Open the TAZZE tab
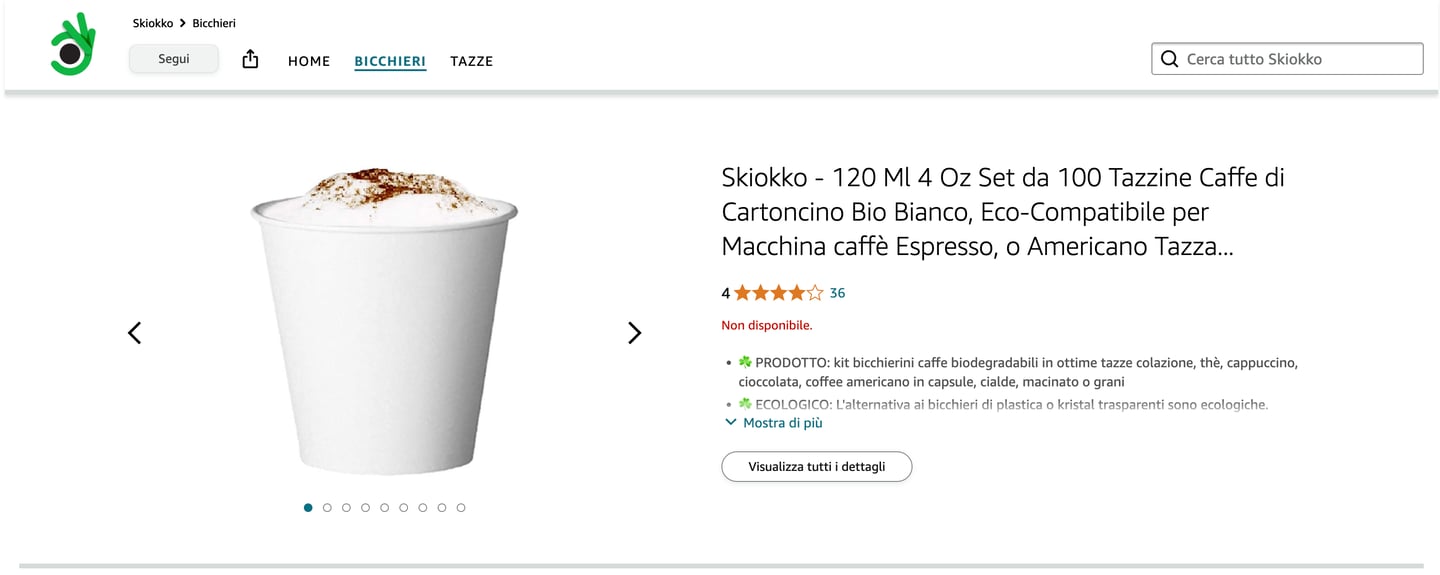Image resolution: width=1440 pixels, height=575 pixels. click(x=471, y=61)
